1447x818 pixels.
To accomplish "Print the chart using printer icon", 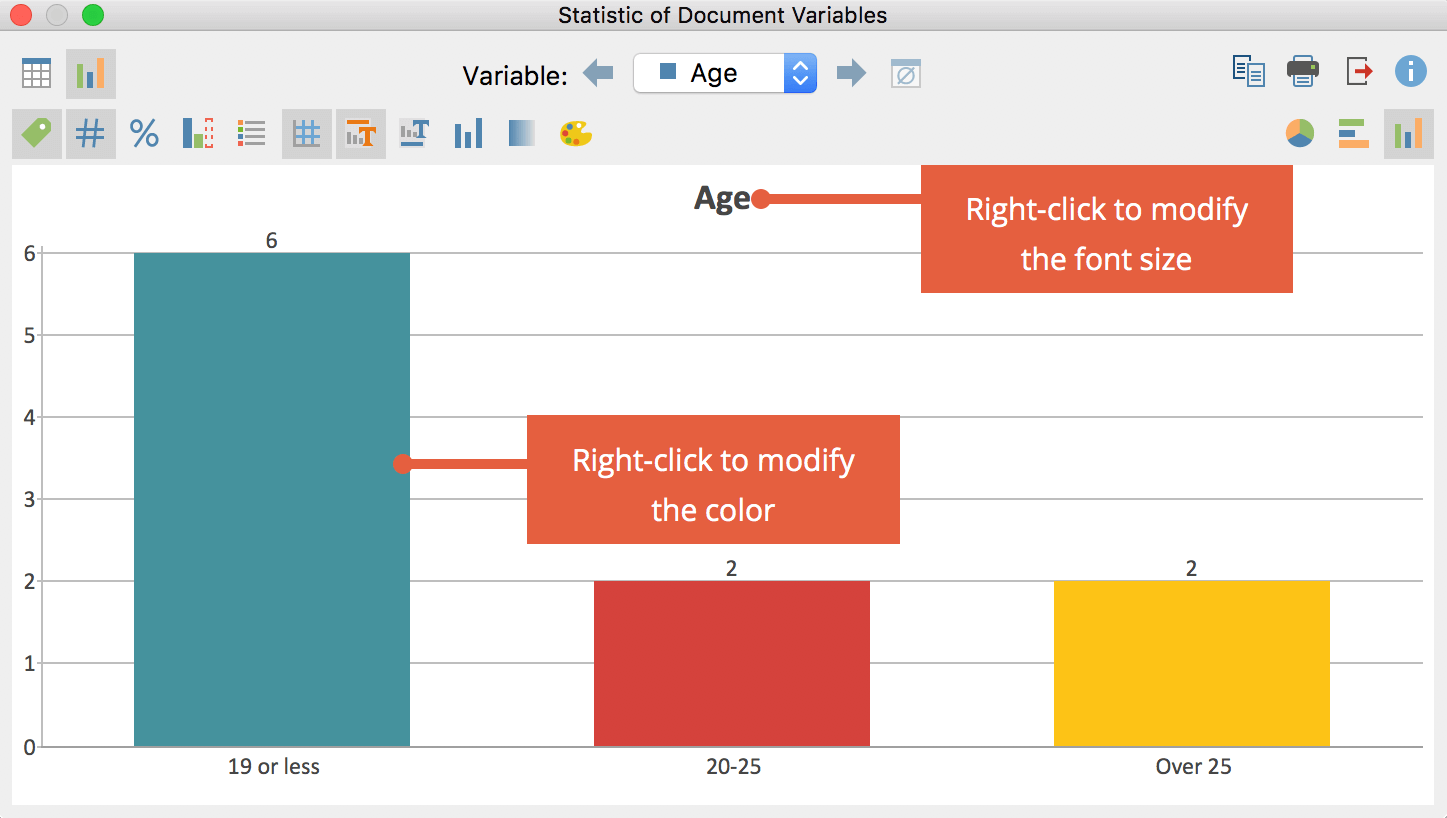I will pyautogui.click(x=1303, y=71).
